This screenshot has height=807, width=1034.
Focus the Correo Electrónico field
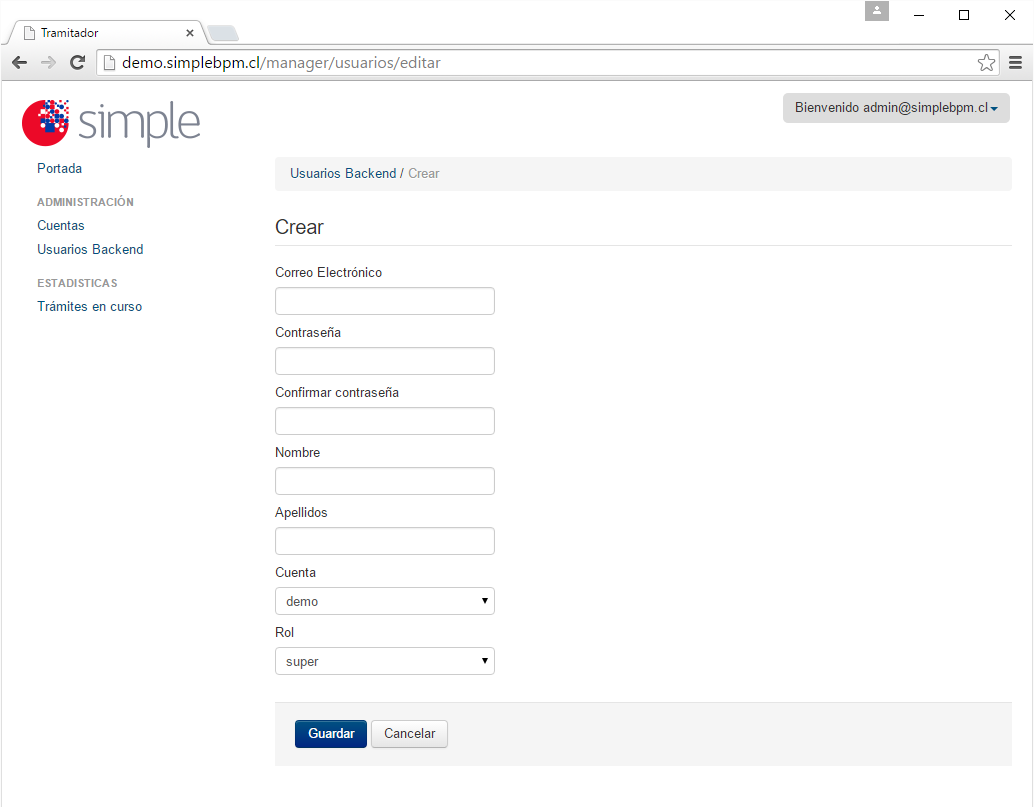click(x=384, y=301)
